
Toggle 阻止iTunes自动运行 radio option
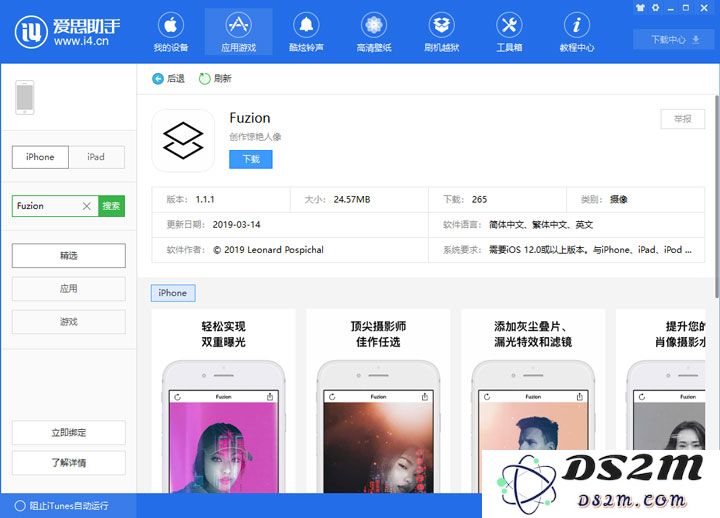pos(20,506)
